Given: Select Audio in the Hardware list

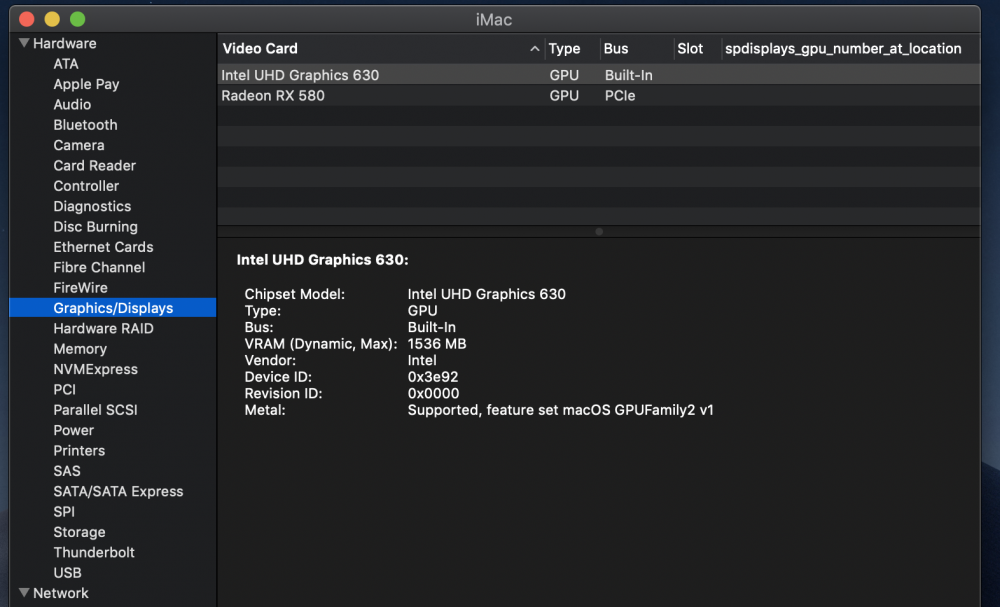Looking at the screenshot, I should (x=72, y=105).
